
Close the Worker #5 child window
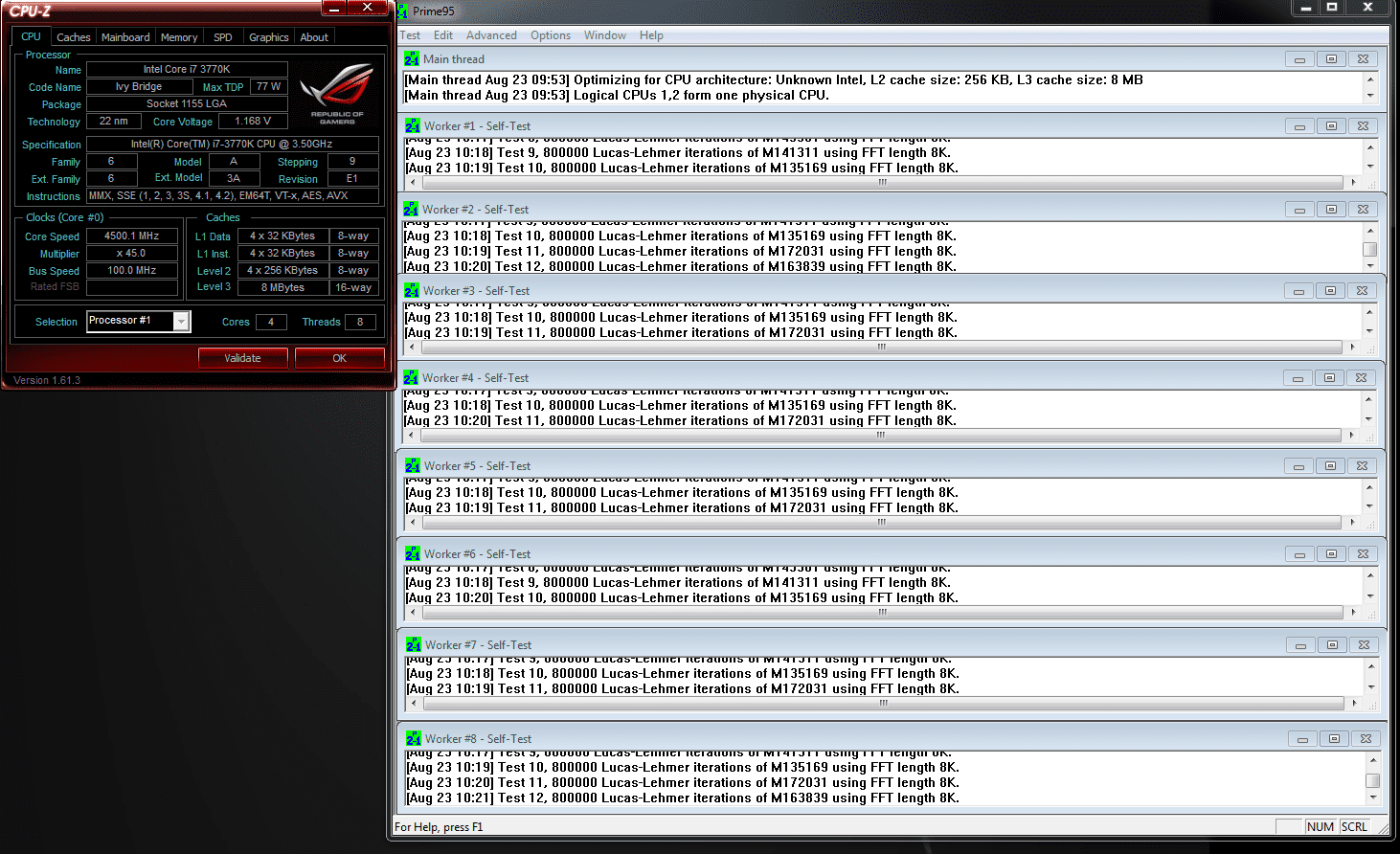click(1362, 466)
